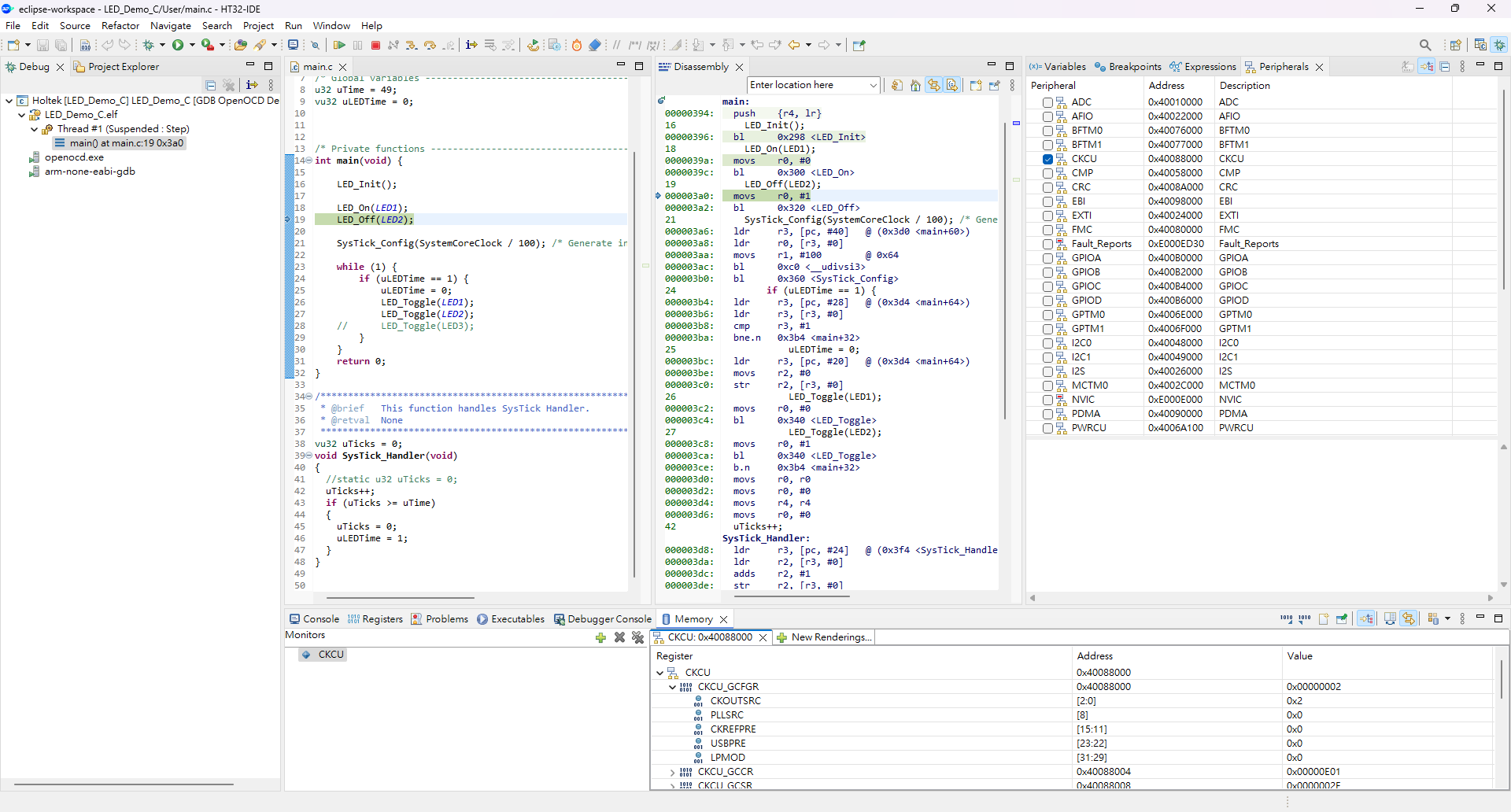Click the Step Into toolbar icon
This screenshot has height=812, width=1511.
pos(412,46)
